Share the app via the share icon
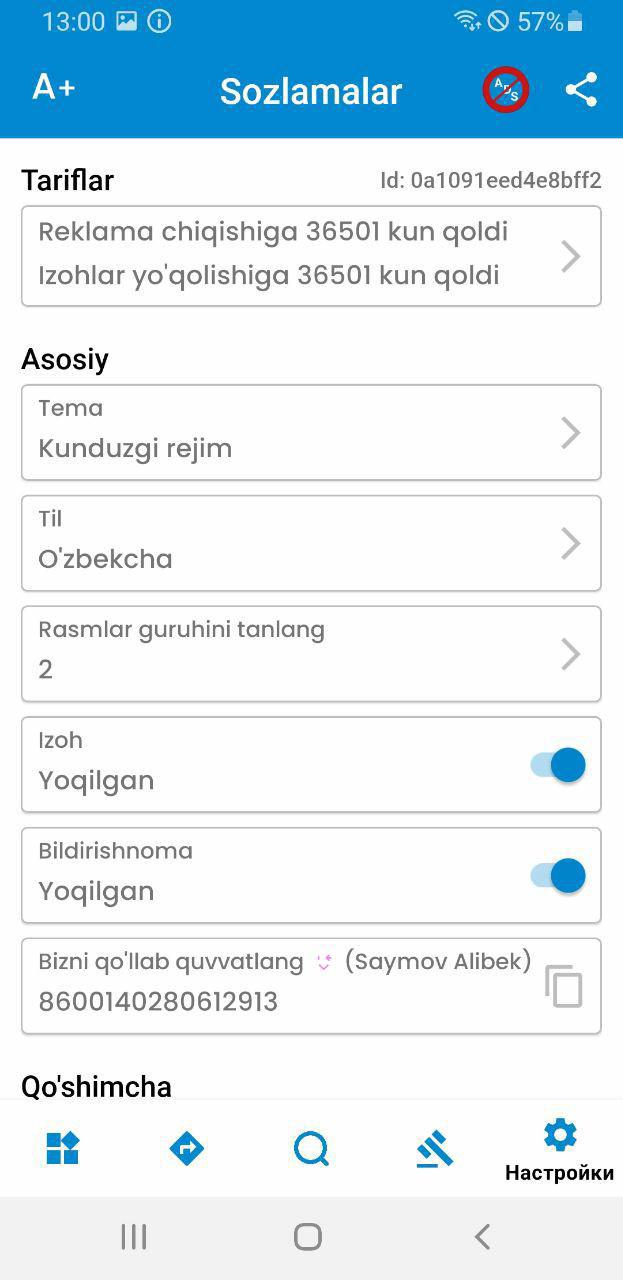623x1280 pixels. (579, 90)
